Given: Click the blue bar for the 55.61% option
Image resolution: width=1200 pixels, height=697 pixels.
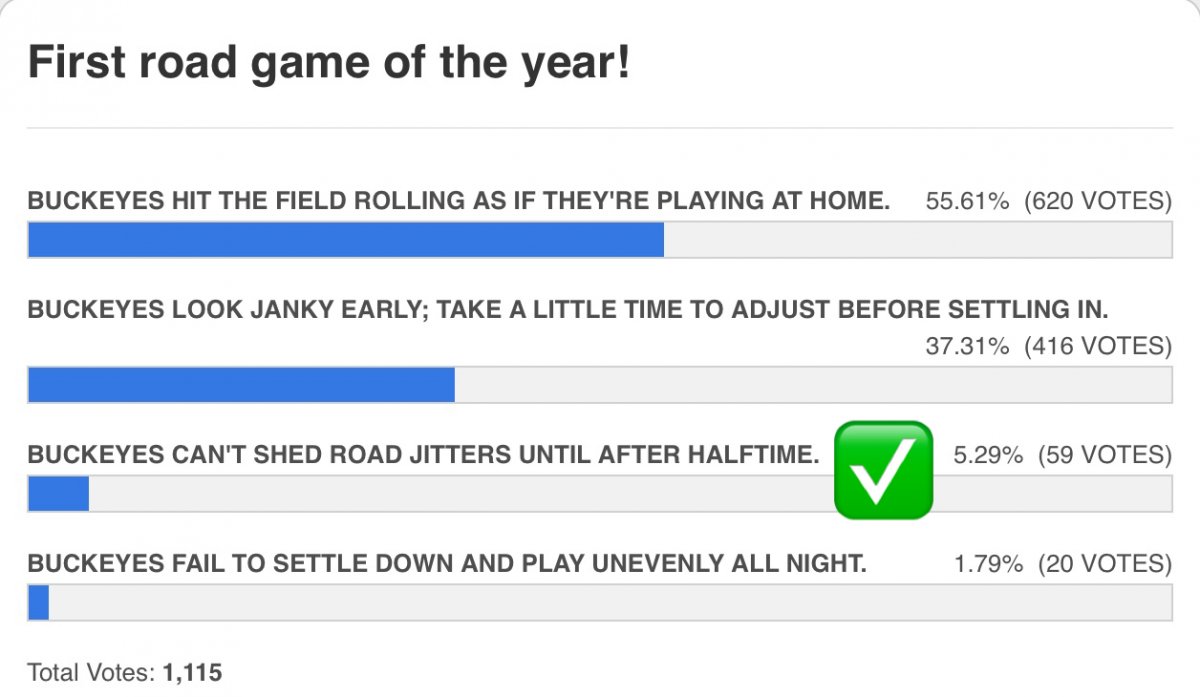Looking at the screenshot, I should (x=346, y=240).
